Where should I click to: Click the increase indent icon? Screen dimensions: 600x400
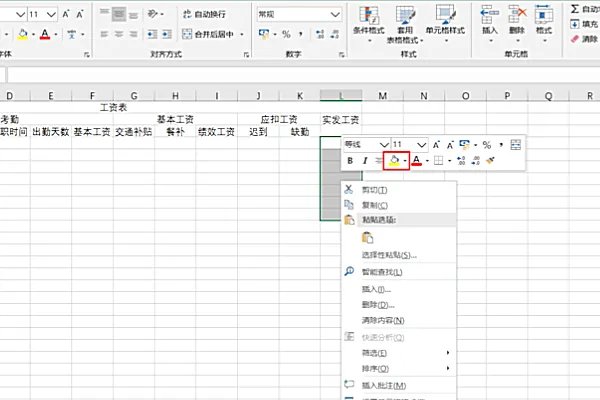tap(167, 34)
